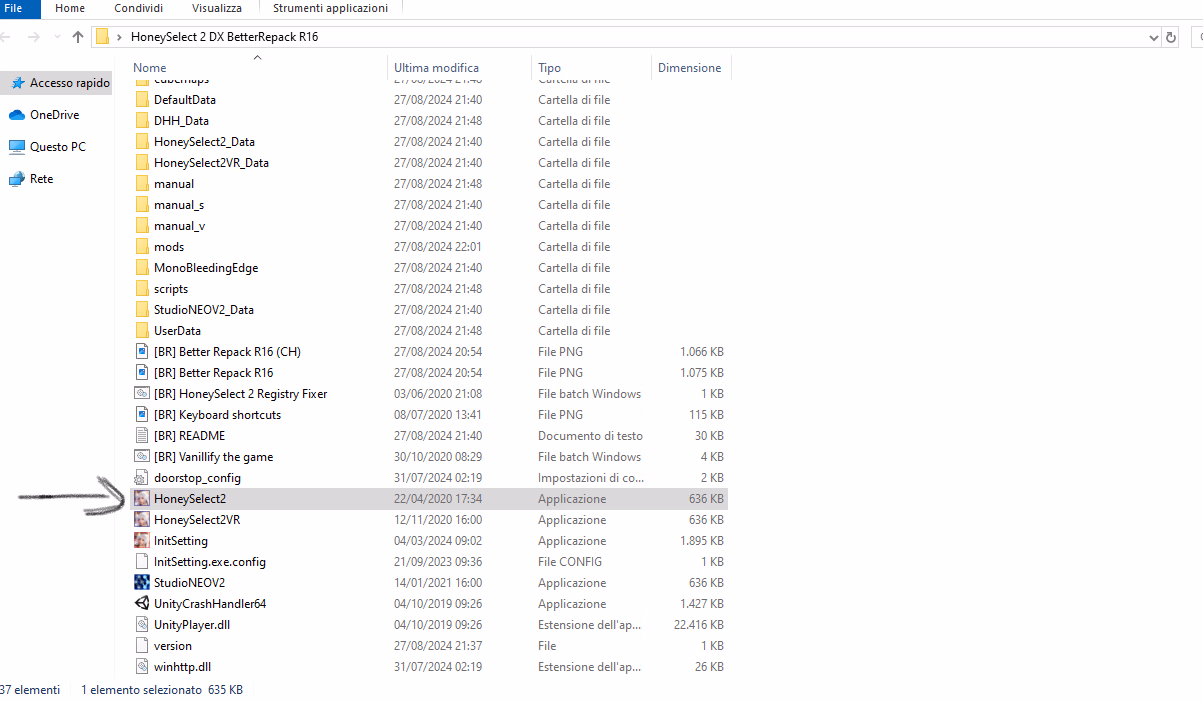
Task: Select the StudioNEOV2 application icon
Action: 142,582
